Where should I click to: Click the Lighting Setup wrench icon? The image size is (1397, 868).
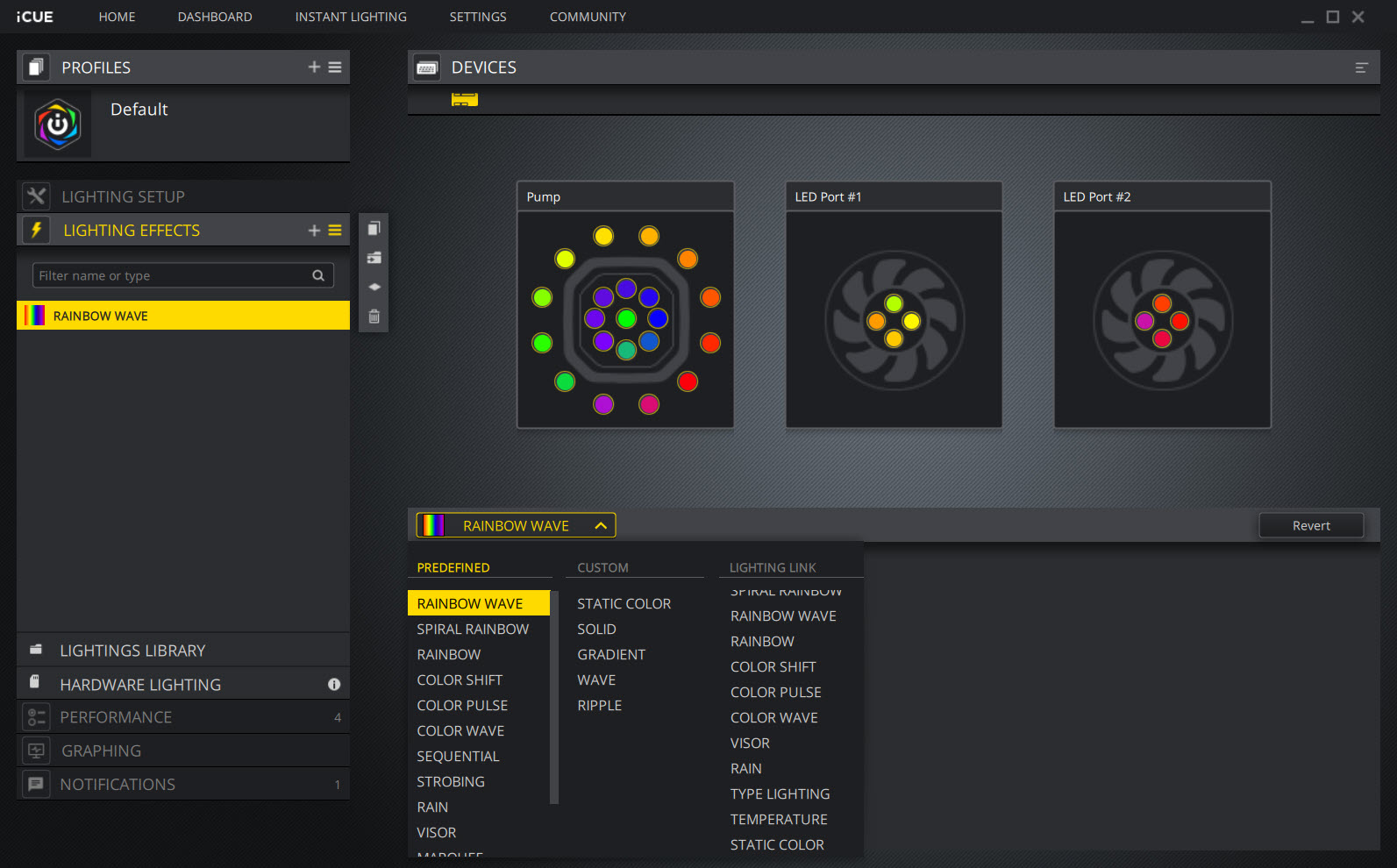[x=36, y=196]
